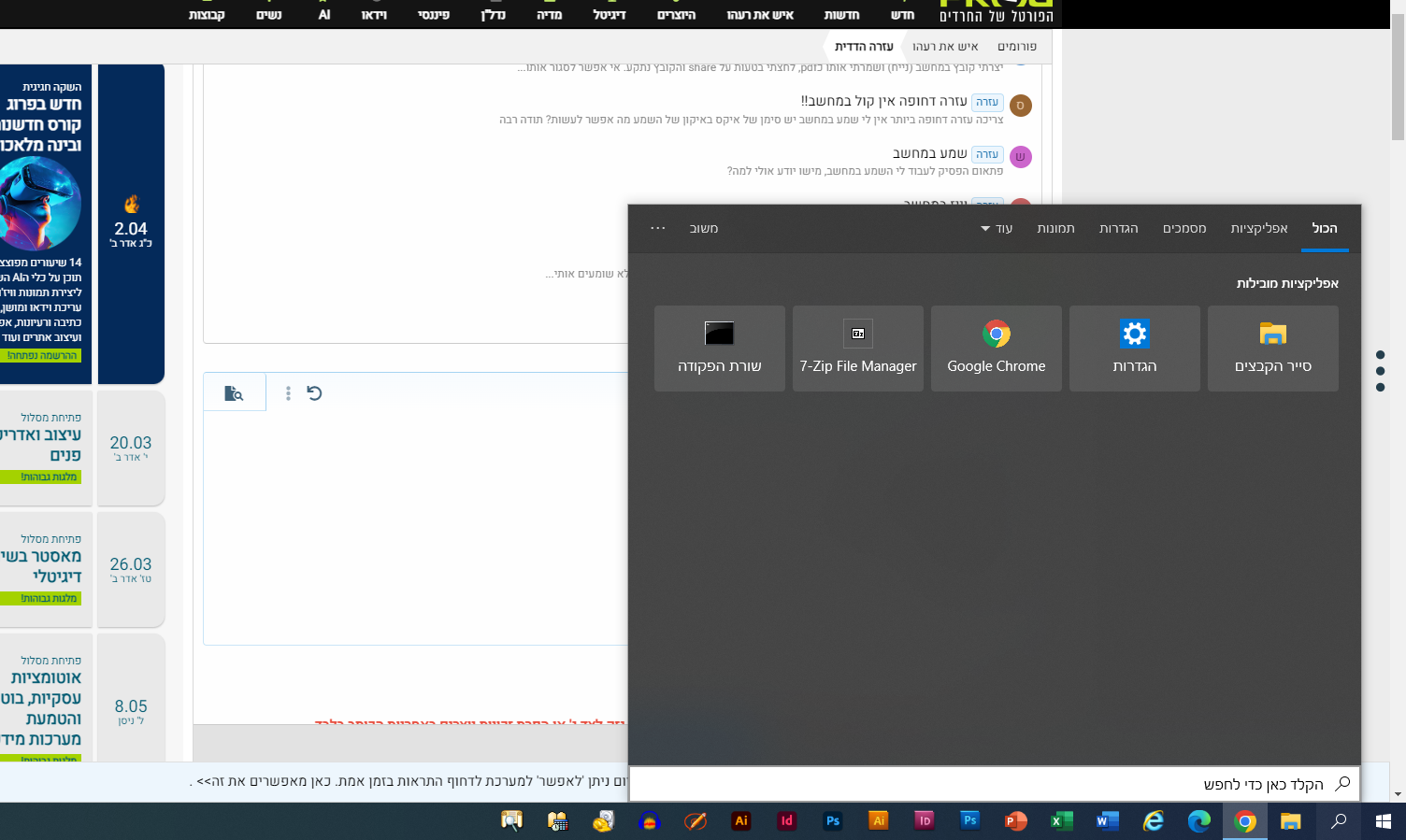The width and height of the screenshot is (1406, 840).
Task: Launch Google Chrome from the top apps tiles
Action: (x=997, y=349)
